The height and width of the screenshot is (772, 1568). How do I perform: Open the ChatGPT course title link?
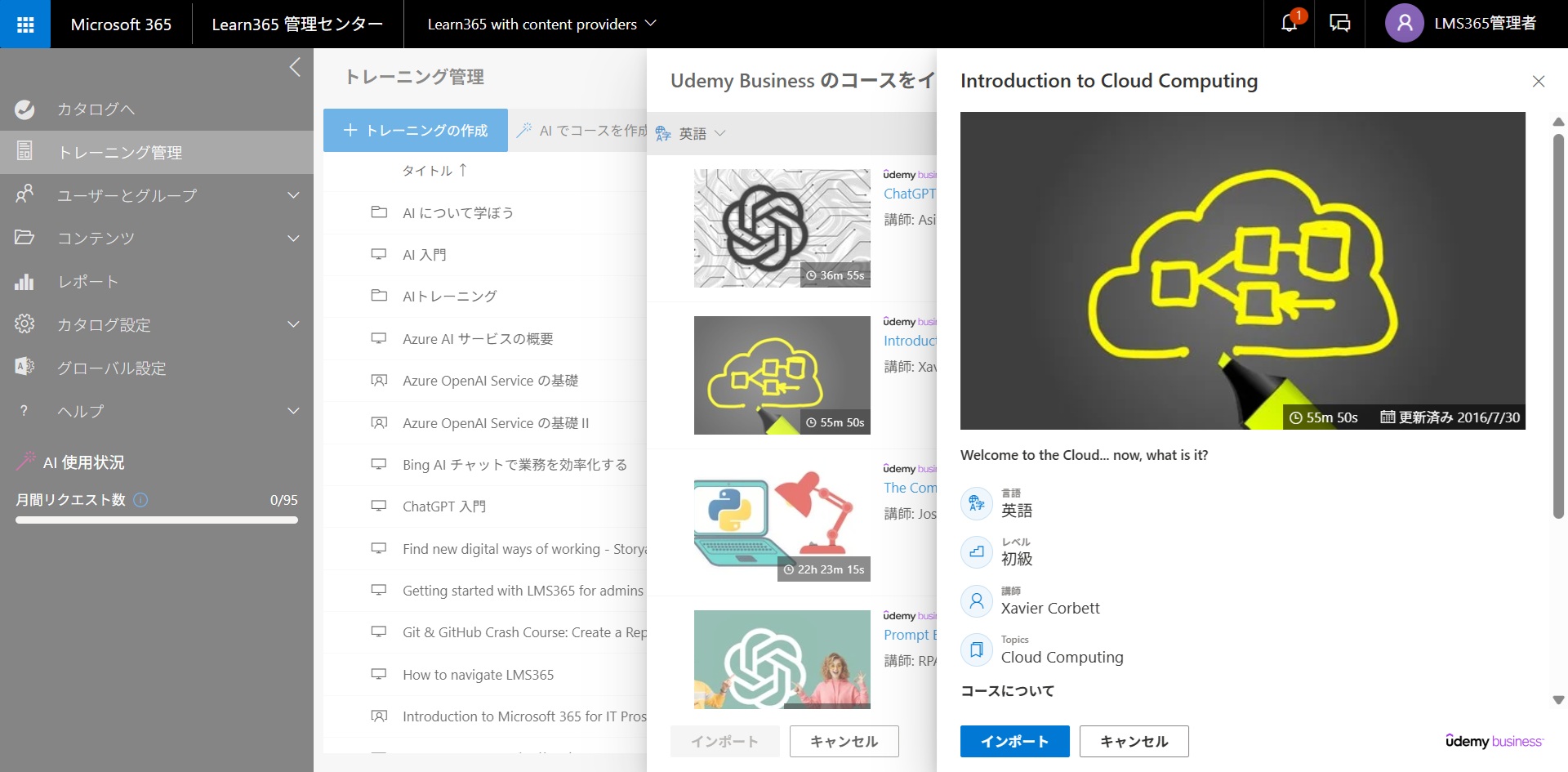click(x=909, y=194)
